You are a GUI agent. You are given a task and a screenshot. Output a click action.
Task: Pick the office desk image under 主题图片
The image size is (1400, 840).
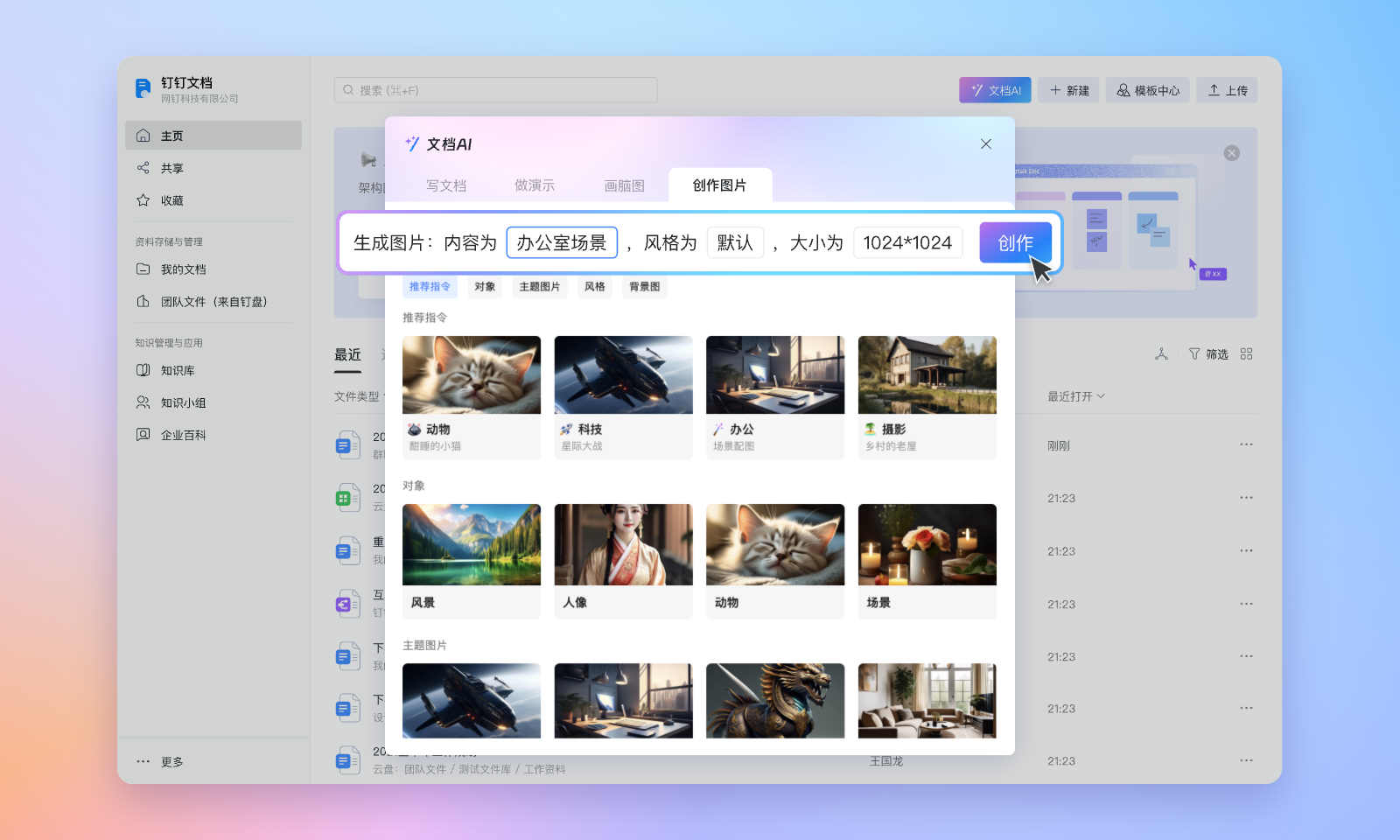[624, 701]
